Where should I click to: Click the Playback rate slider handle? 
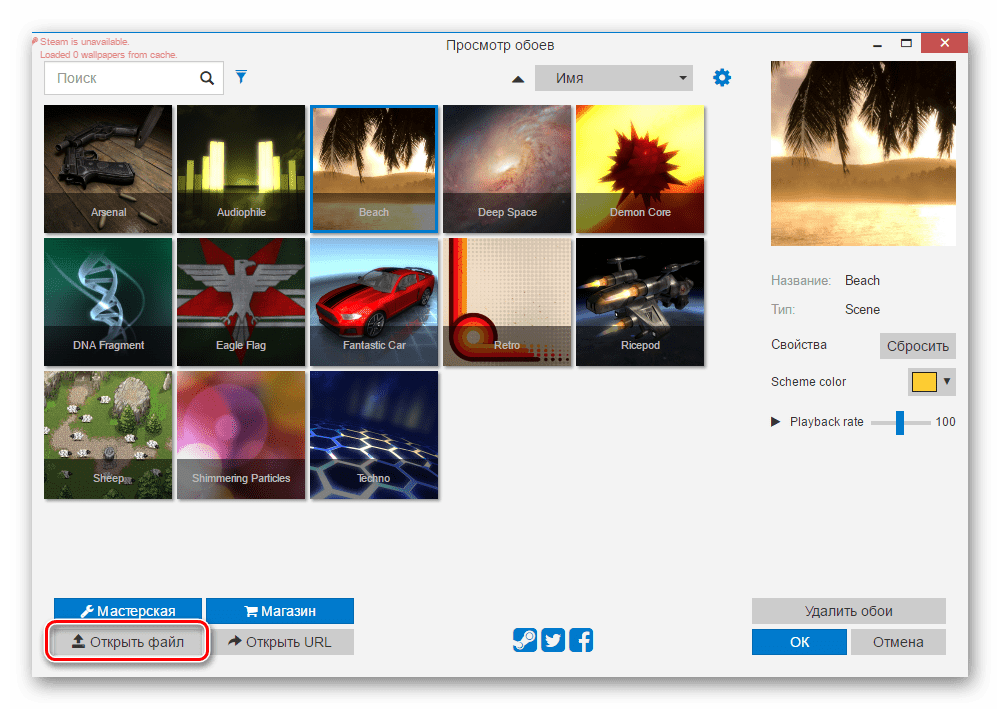[899, 422]
